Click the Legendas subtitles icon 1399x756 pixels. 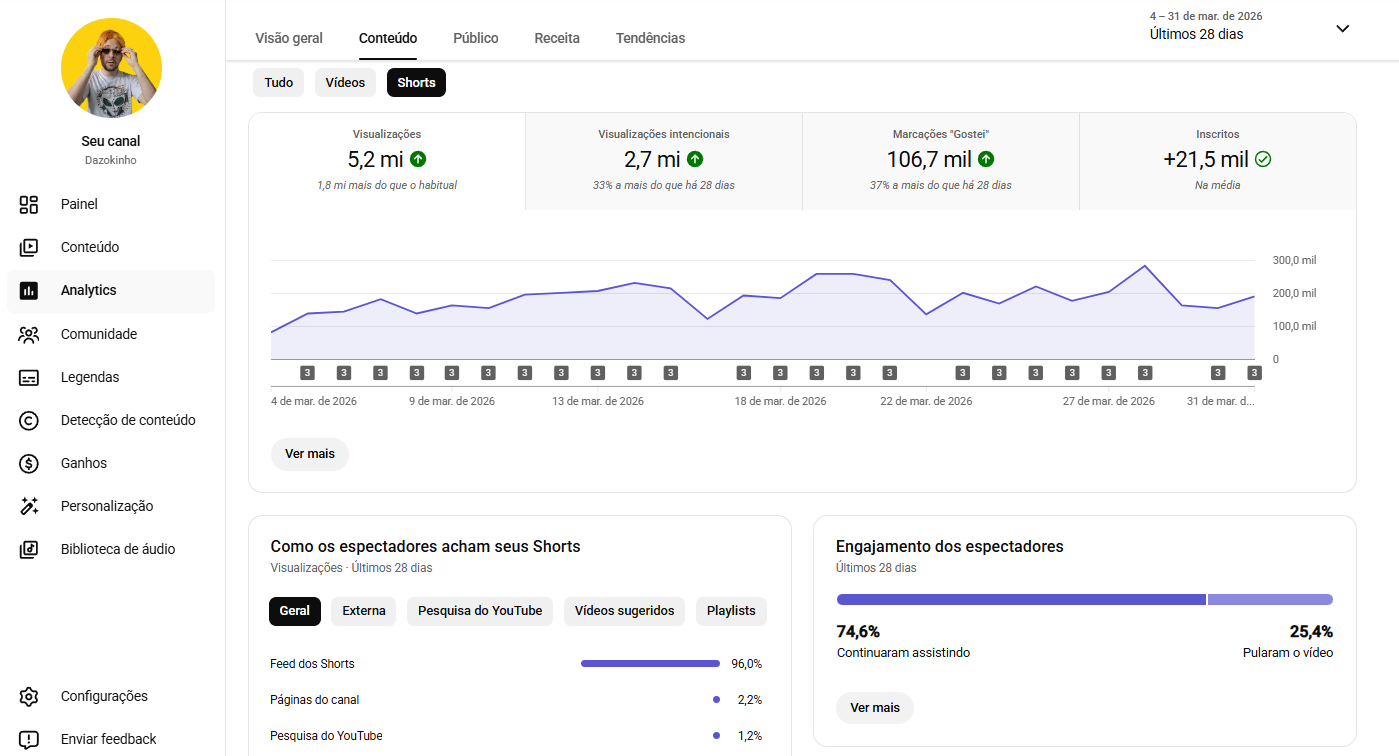click(x=29, y=377)
